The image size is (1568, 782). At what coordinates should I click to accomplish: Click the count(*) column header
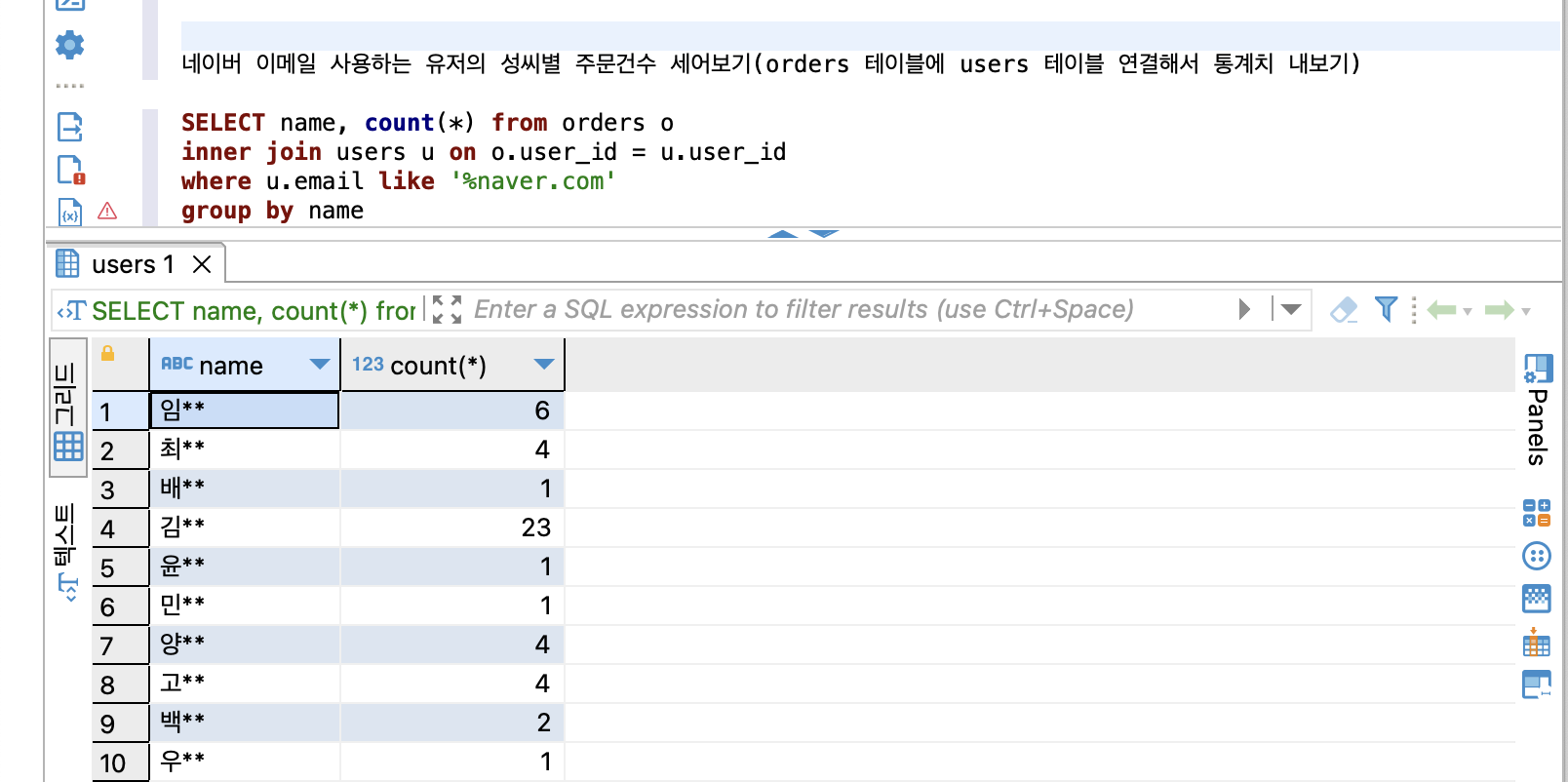coord(452,365)
